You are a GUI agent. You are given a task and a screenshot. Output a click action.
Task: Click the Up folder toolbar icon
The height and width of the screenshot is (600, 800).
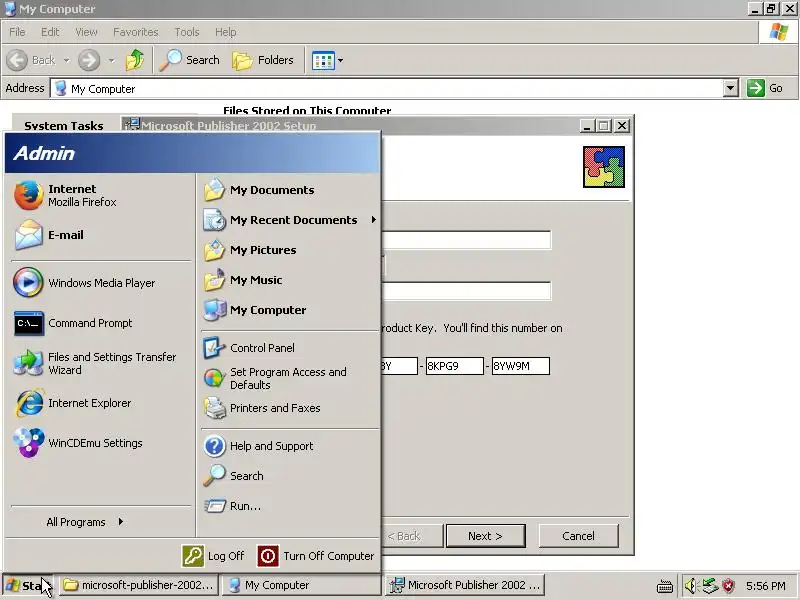(135, 60)
